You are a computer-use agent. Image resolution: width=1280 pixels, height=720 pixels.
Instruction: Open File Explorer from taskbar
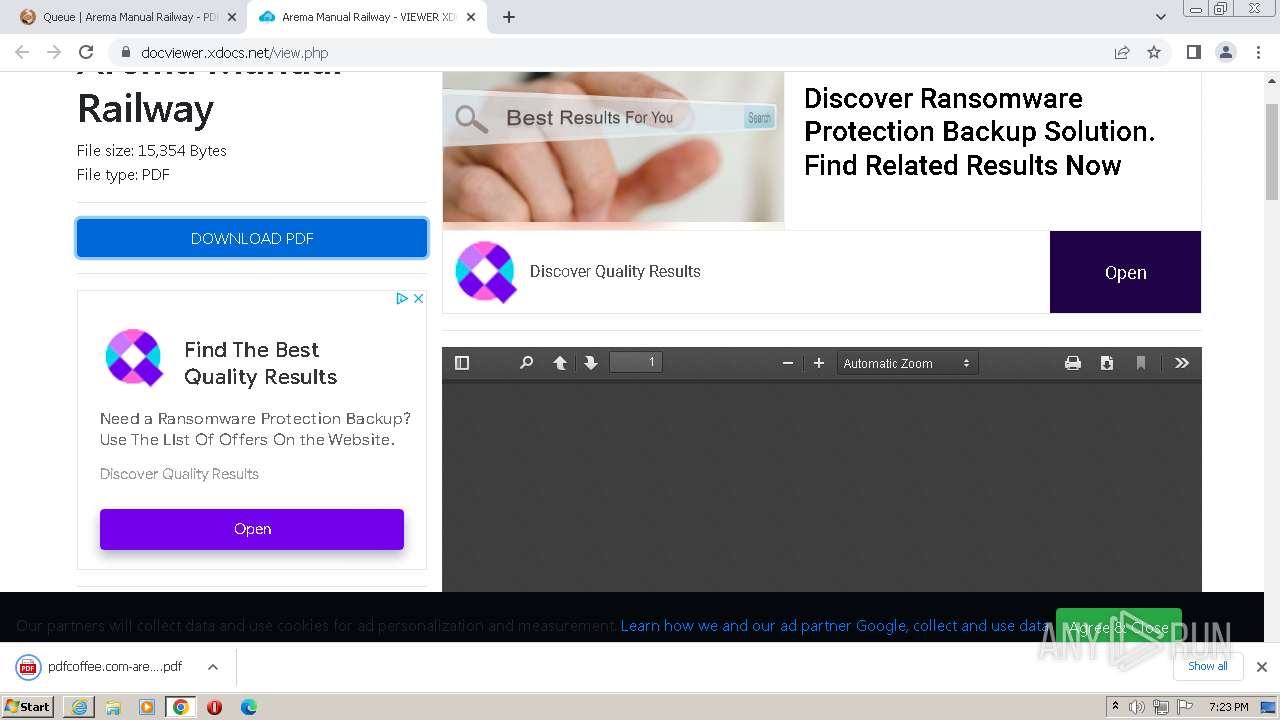(113, 707)
